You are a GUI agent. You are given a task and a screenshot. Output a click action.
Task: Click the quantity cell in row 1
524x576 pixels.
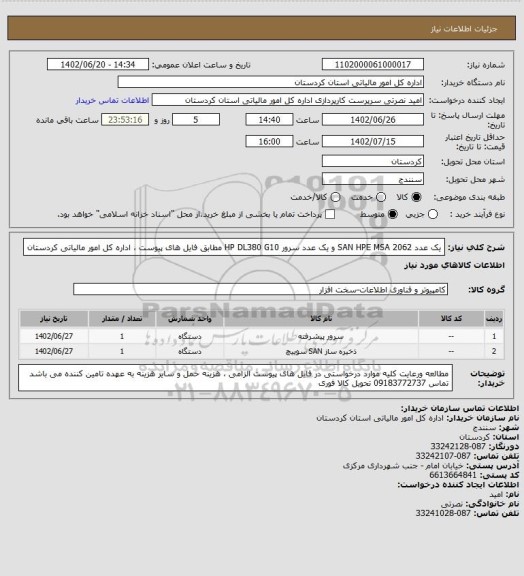(122, 336)
